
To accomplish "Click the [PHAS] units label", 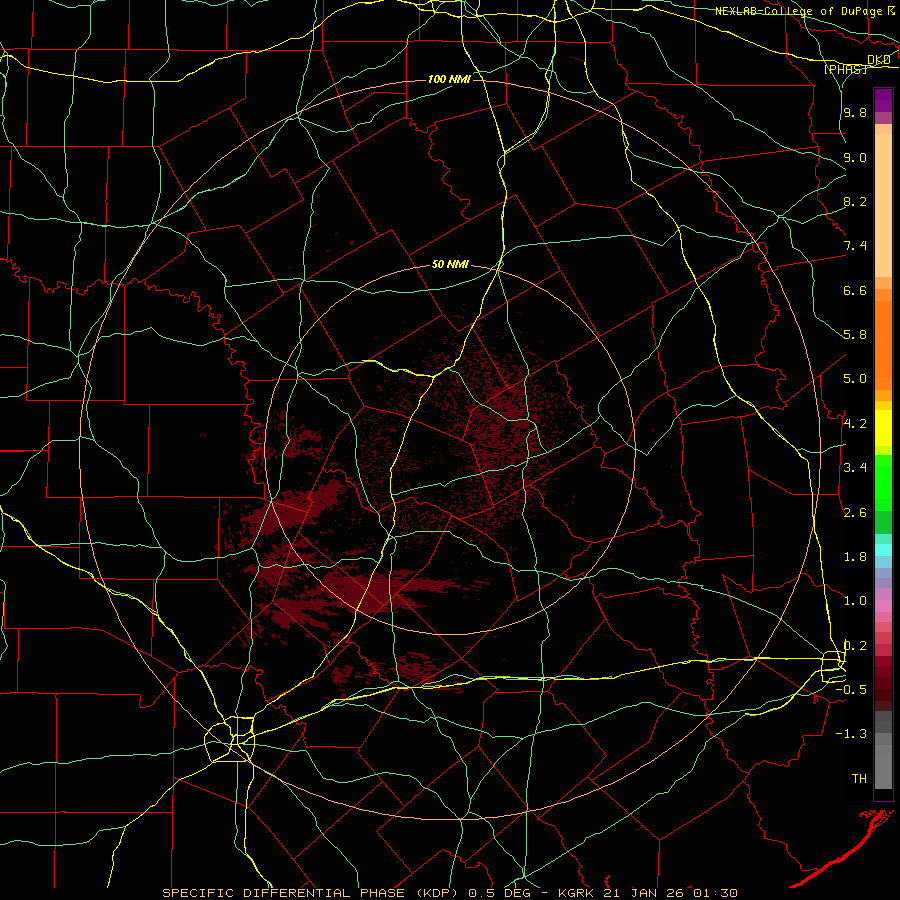I will [845, 70].
